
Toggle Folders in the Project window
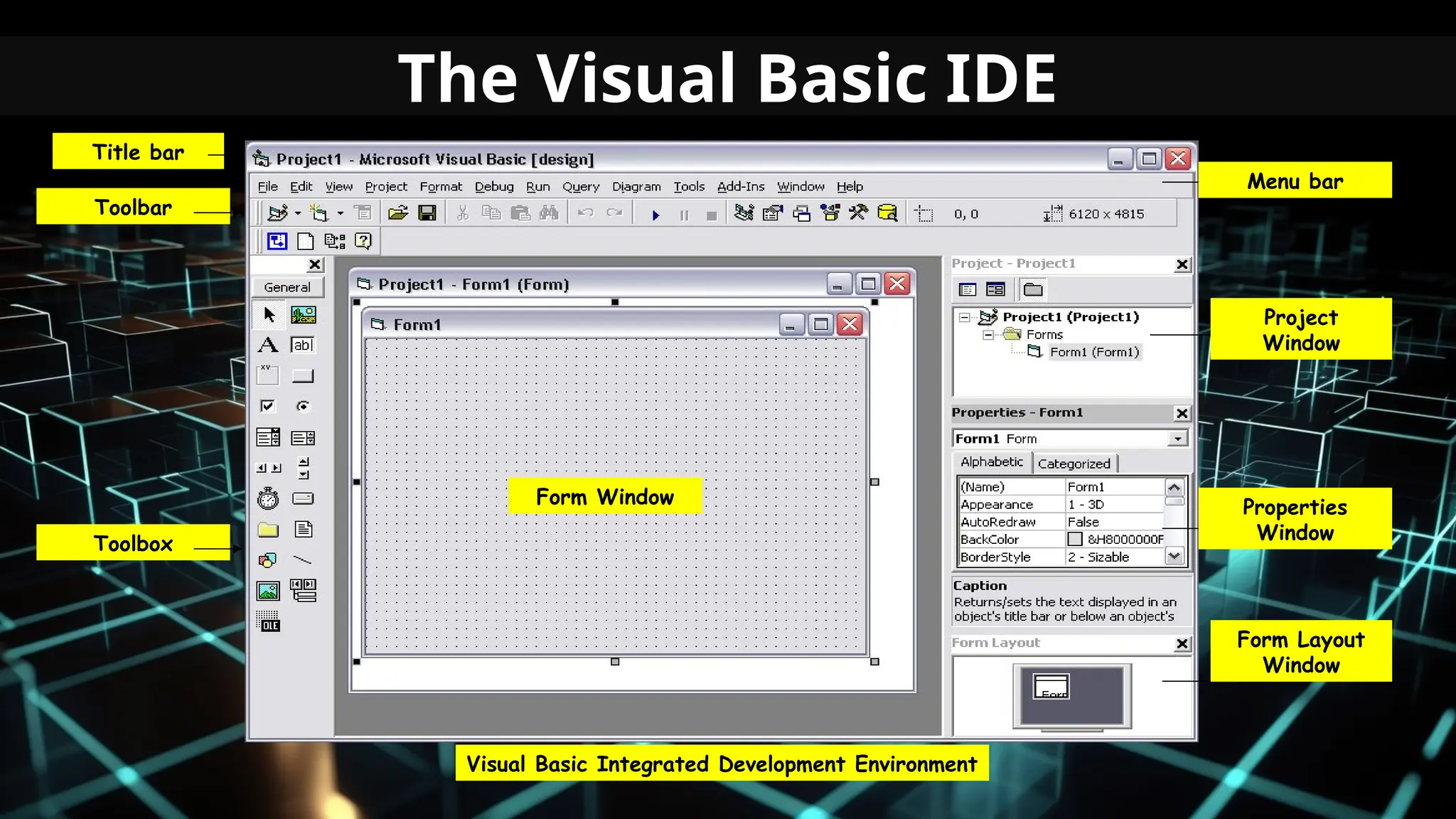[1033, 289]
